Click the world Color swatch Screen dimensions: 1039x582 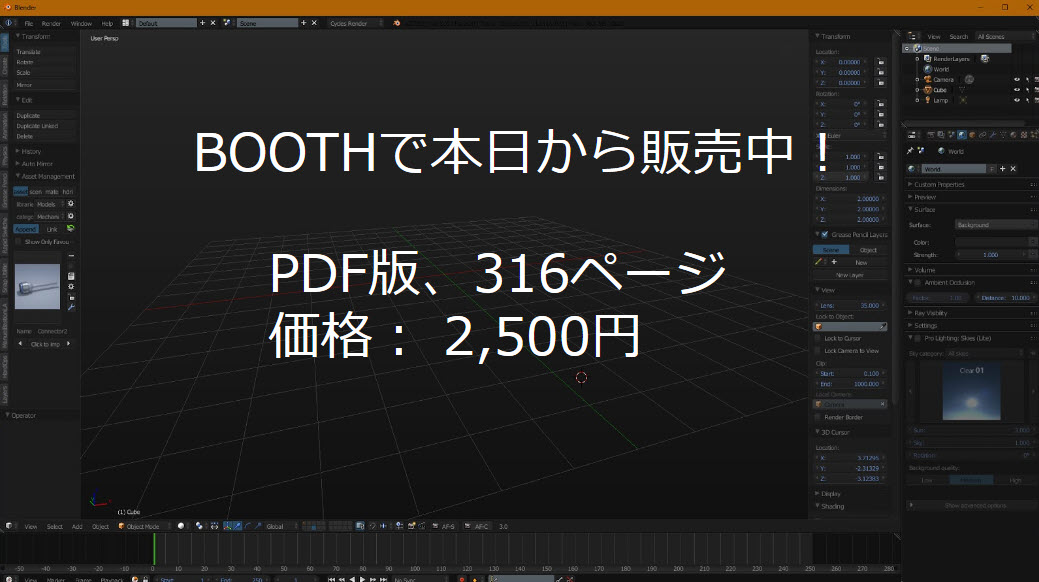pos(991,243)
